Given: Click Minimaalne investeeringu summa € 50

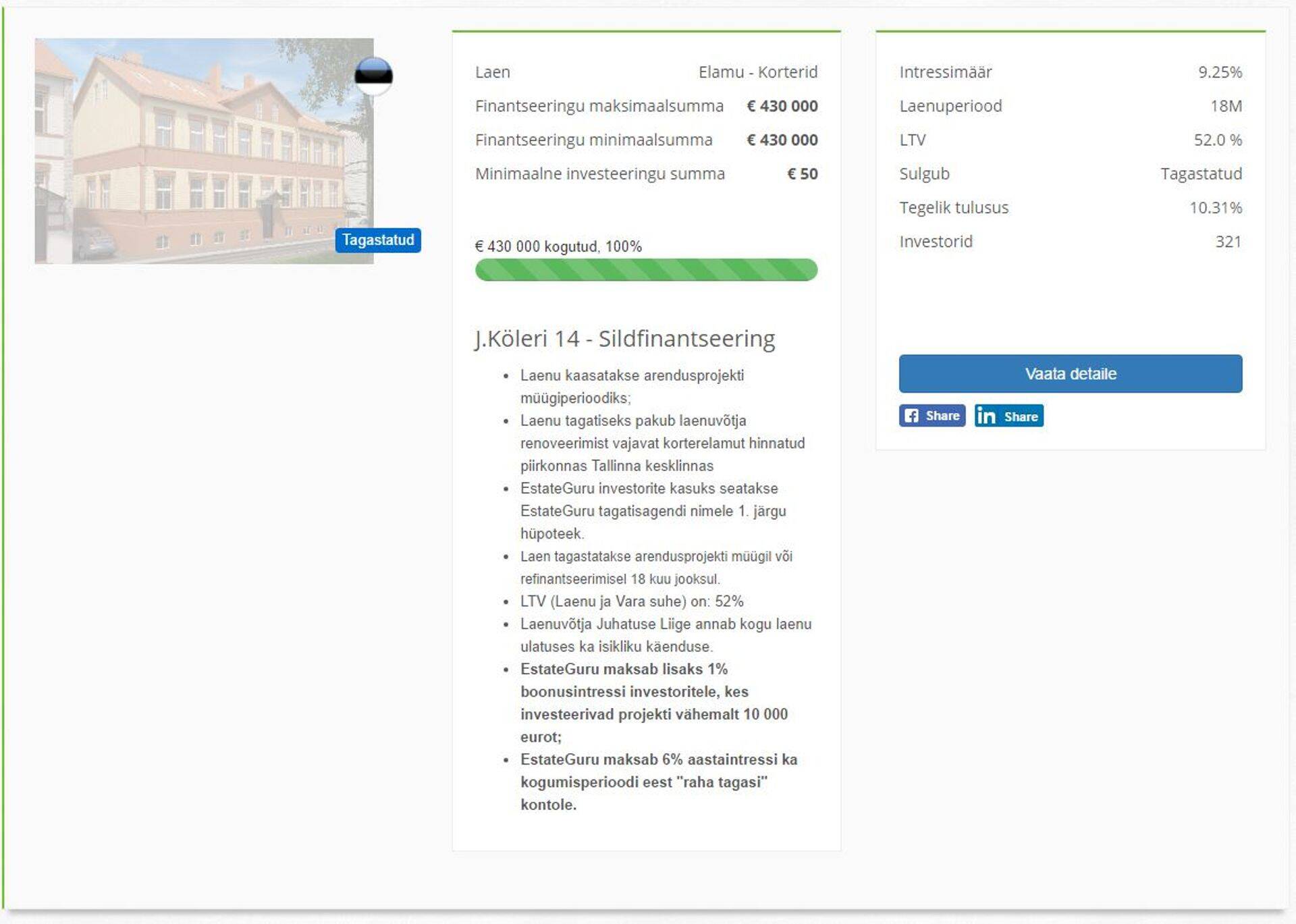Looking at the screenshot, I should (802, 174).
